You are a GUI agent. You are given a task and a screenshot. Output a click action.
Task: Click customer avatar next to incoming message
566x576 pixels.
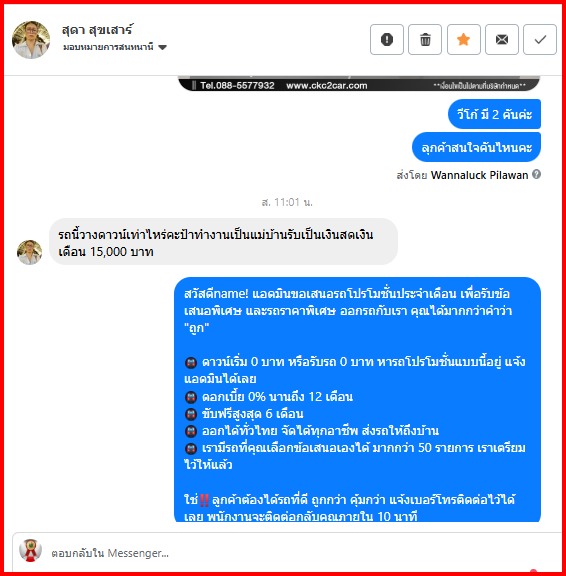point(30,252)
